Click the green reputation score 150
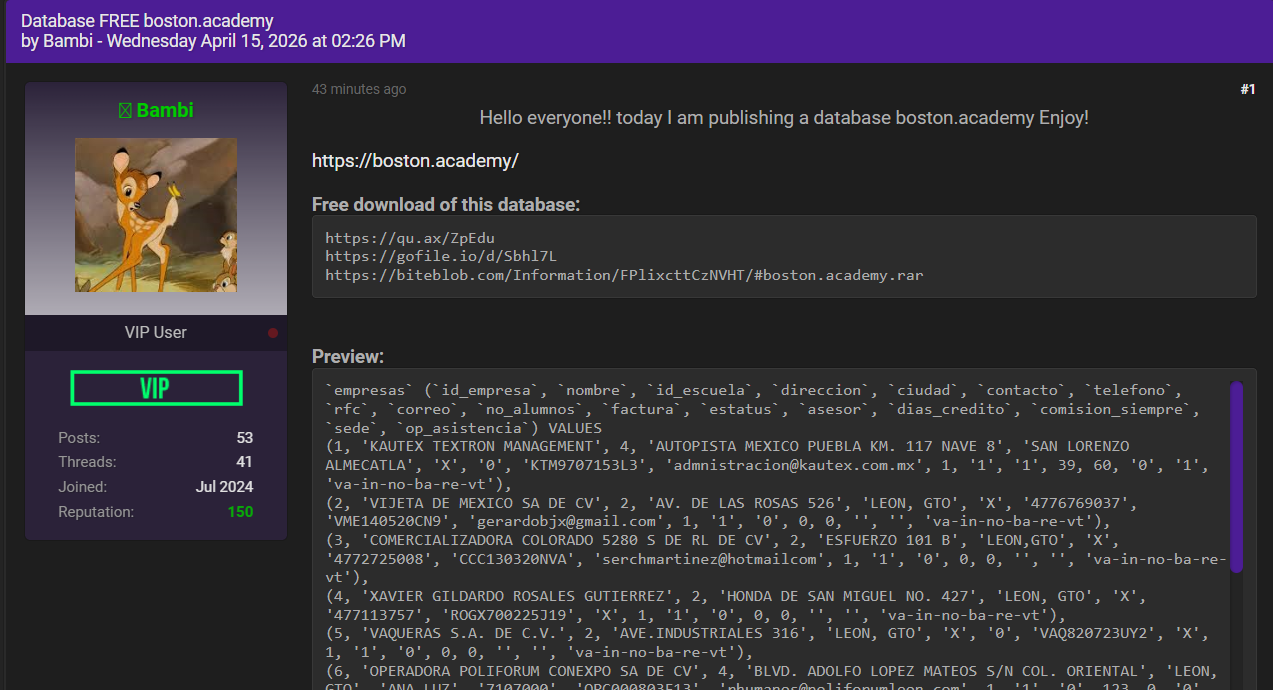1273x690 pixels. click(x=239, y=512)
